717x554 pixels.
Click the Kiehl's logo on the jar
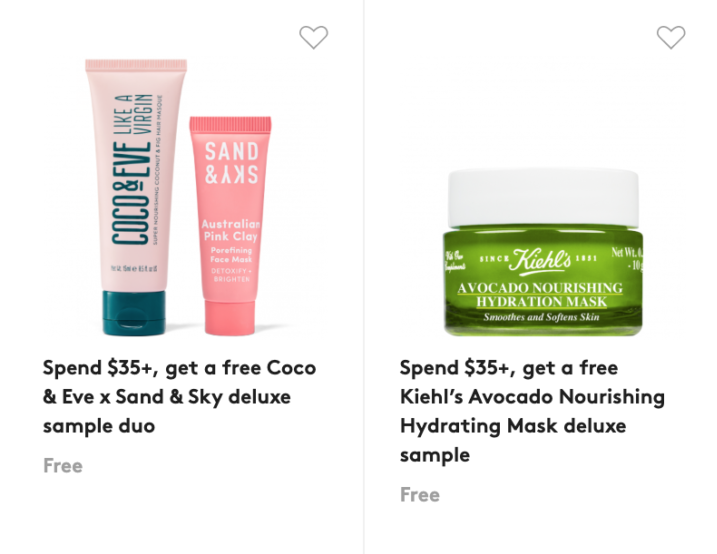click(540, 261)
